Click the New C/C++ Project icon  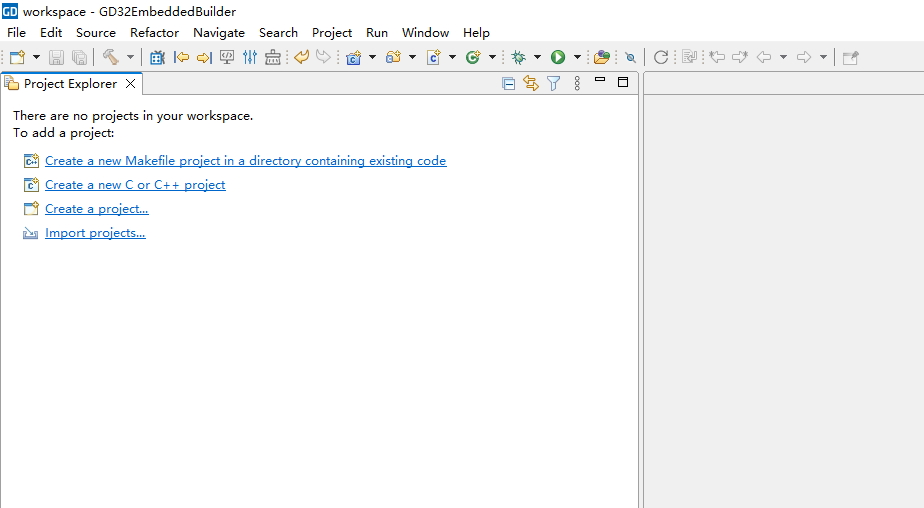(354, 57)
